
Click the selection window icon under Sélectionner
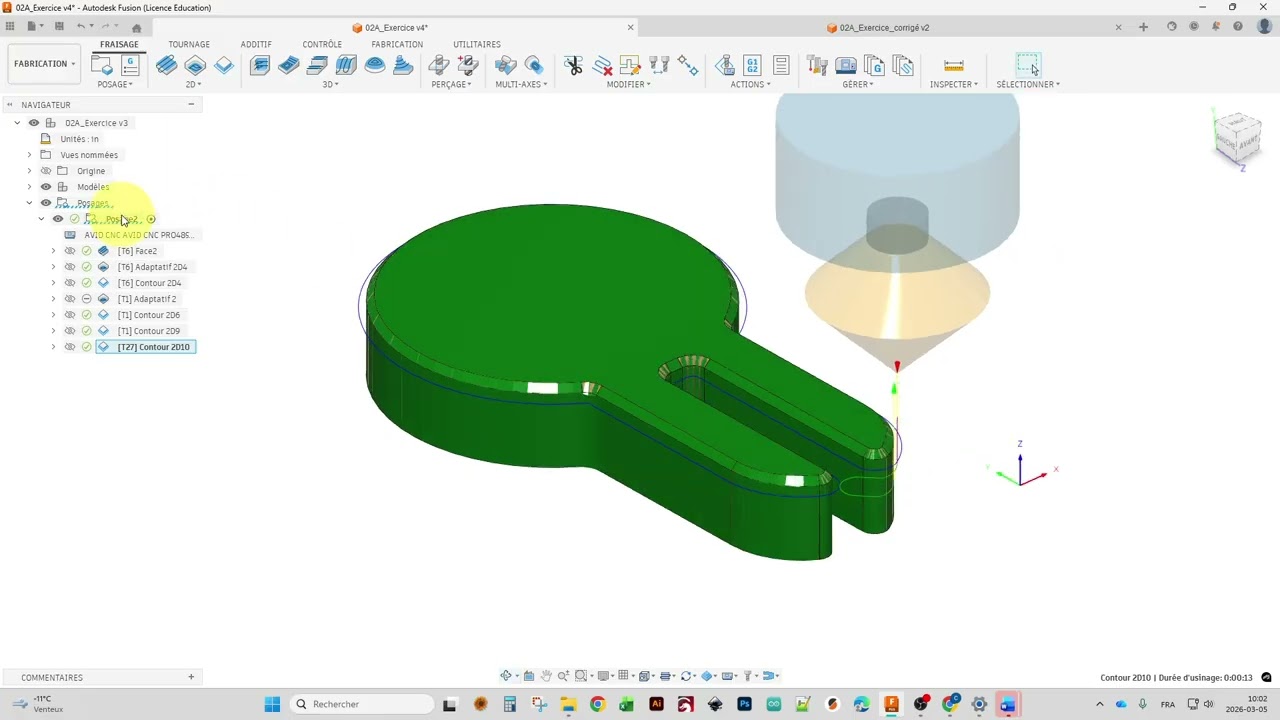[x=1028, y=65]
